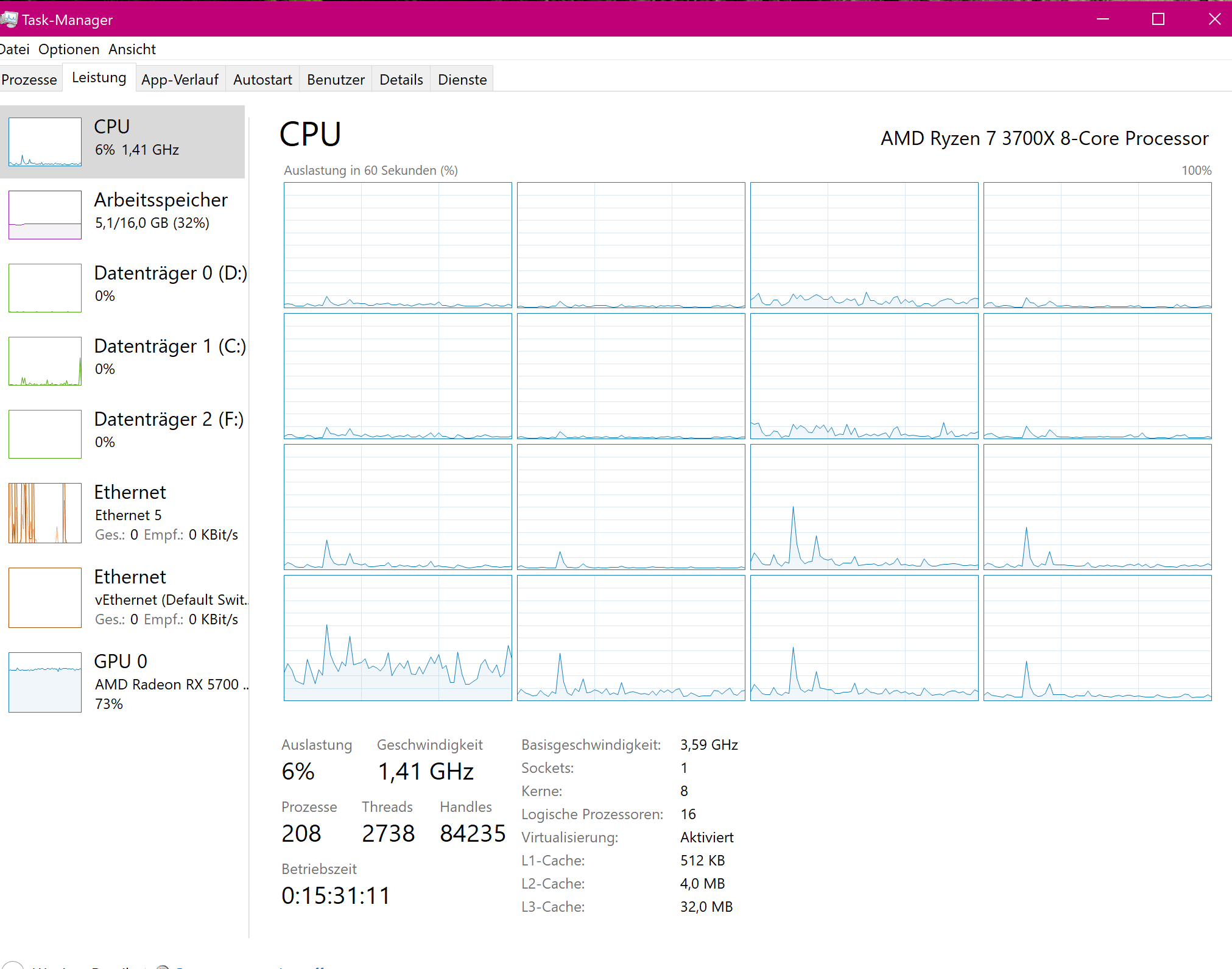Screen dimensions: 1232x969
Task: Select the vEthernet (Default Switch) entry
Action: click(x=122, y=597)
